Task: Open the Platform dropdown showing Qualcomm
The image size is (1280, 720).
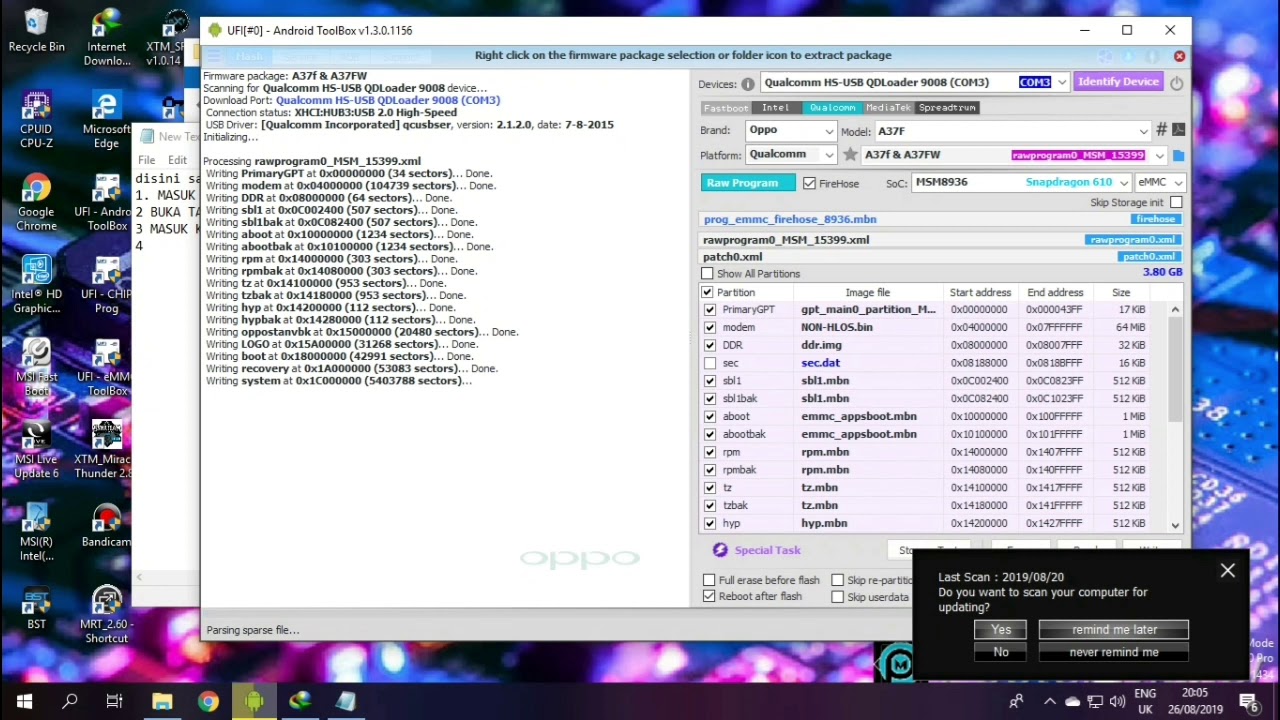Action: [829, 155]
